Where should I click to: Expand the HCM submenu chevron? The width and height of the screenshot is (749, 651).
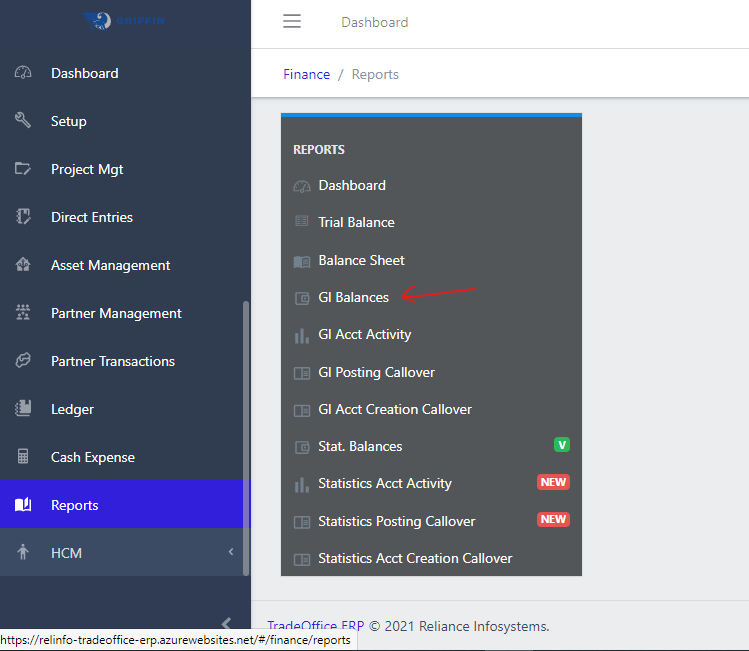pos(231,552)
